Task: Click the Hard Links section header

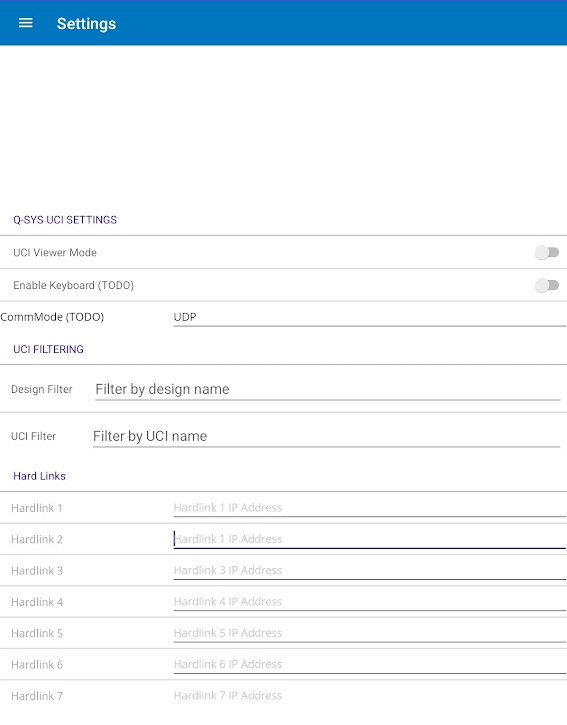Action: tap(39, 476)
